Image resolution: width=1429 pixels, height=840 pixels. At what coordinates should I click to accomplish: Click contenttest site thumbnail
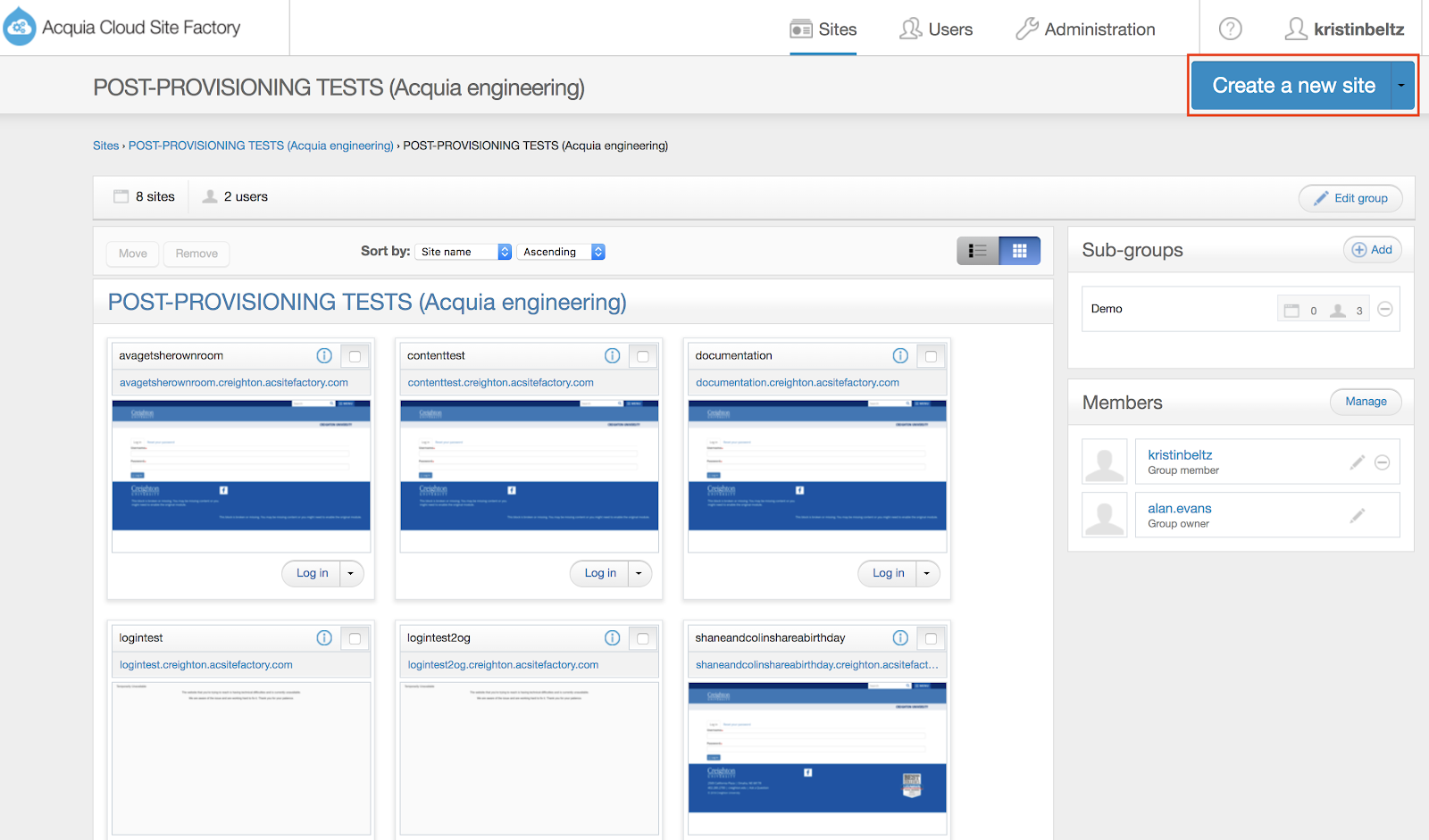[530, 476]
